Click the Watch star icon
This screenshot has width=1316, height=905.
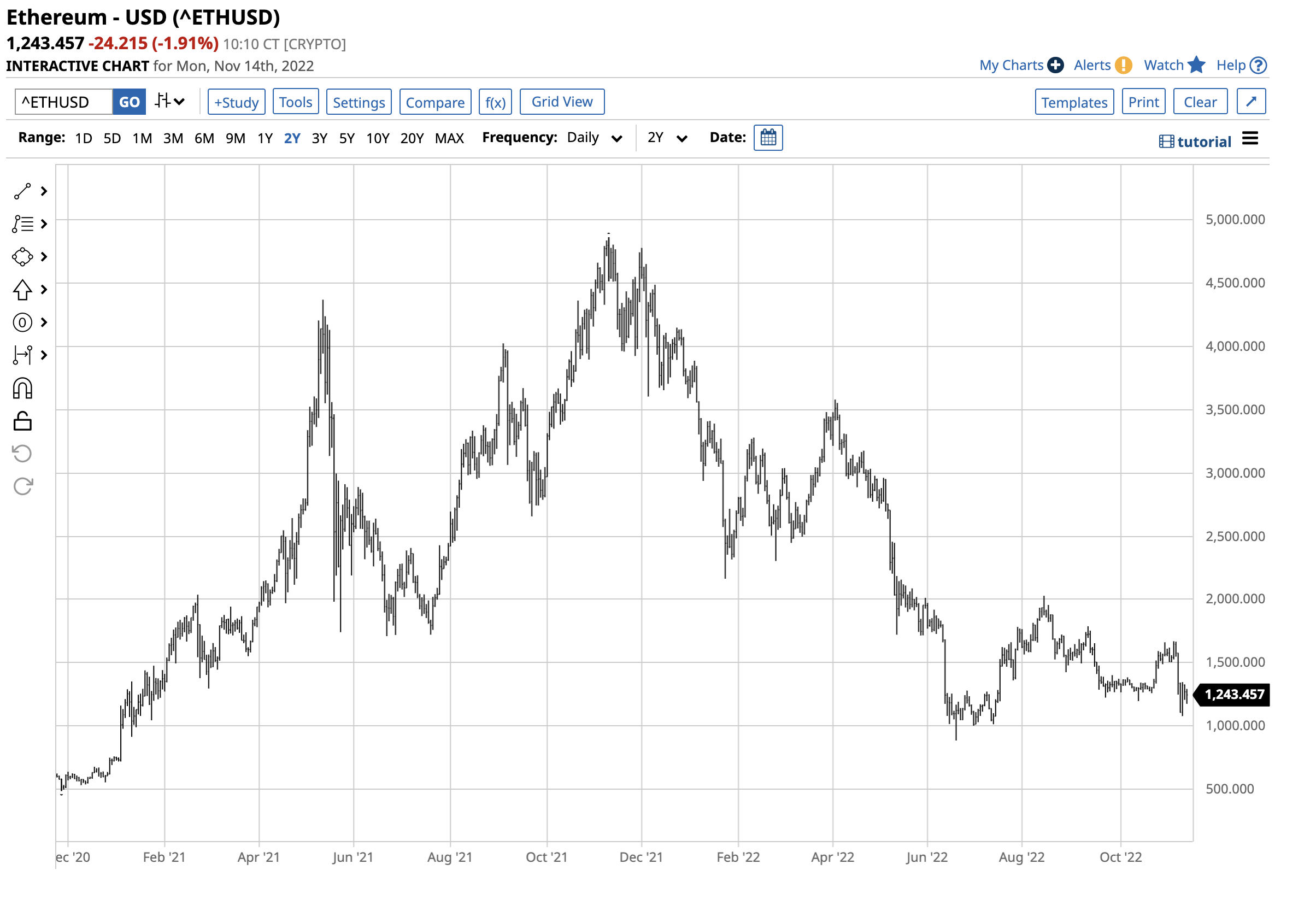pos(1196,65)
